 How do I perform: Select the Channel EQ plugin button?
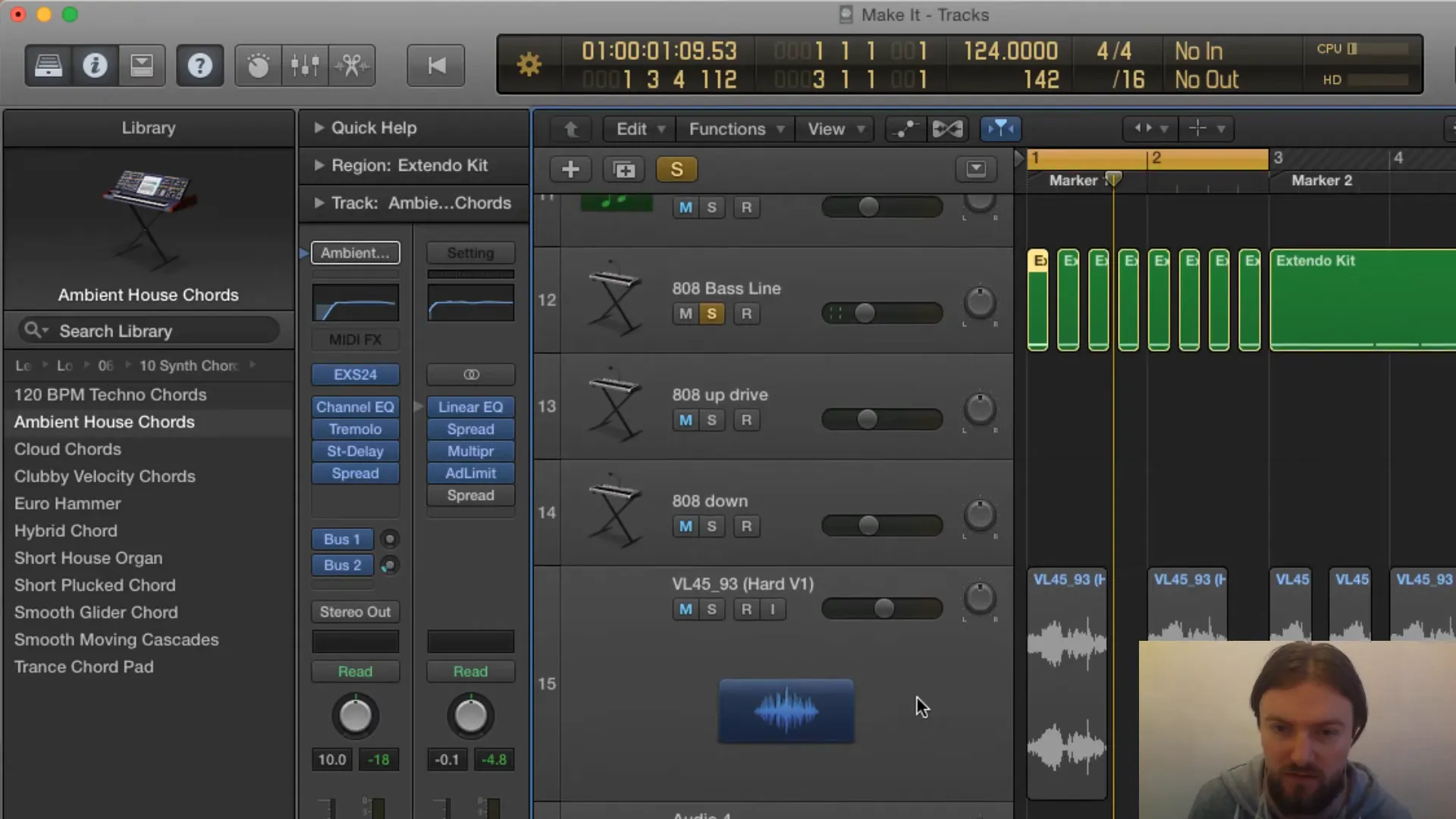coord(355,406)
